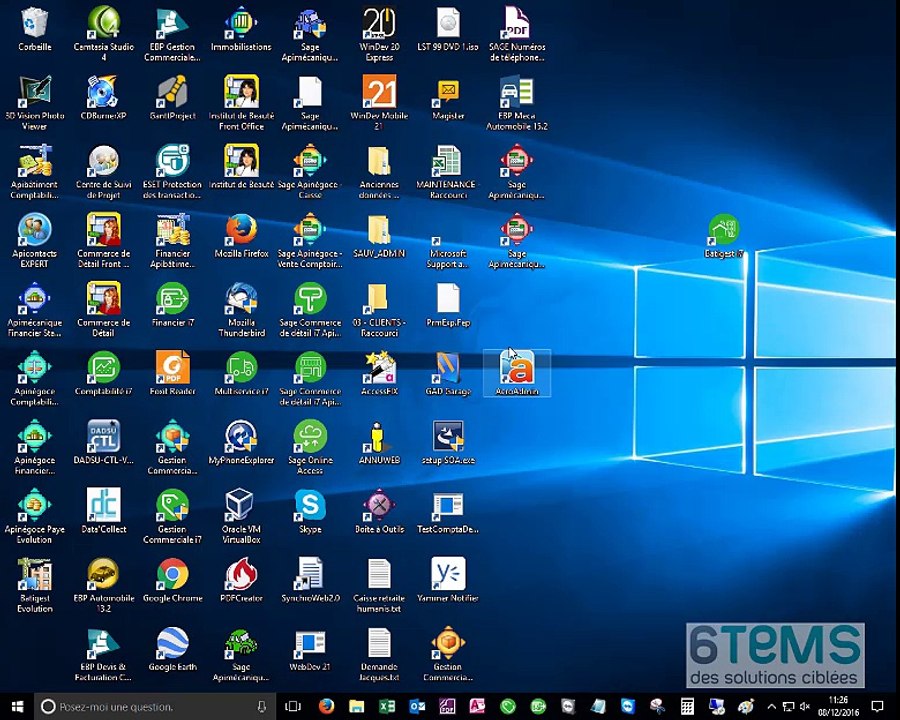Launch Mozilla Firefox from the desktop

(241, 235)
